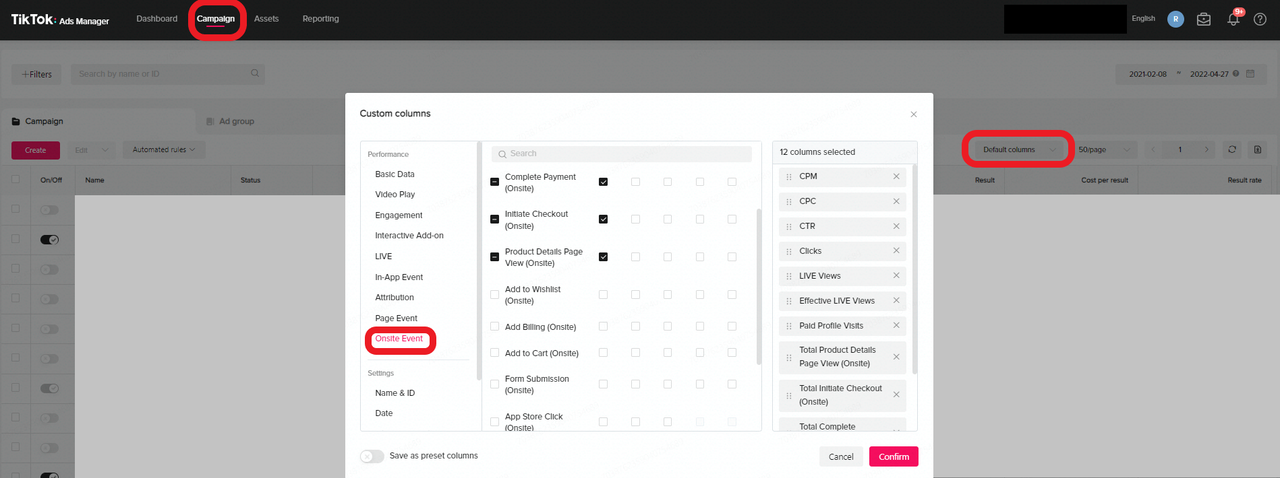Select the Onsite Event category
Viewport: 1280px width, 478px height.
399,339
